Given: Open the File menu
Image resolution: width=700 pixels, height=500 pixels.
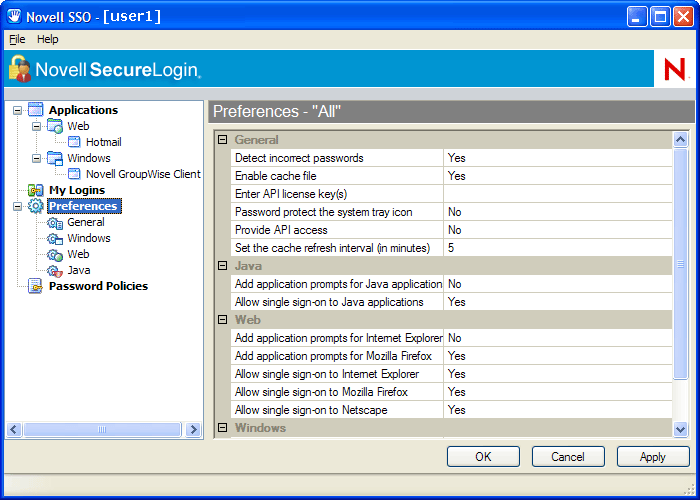Looking at the screenshot, I should (17, 39).
